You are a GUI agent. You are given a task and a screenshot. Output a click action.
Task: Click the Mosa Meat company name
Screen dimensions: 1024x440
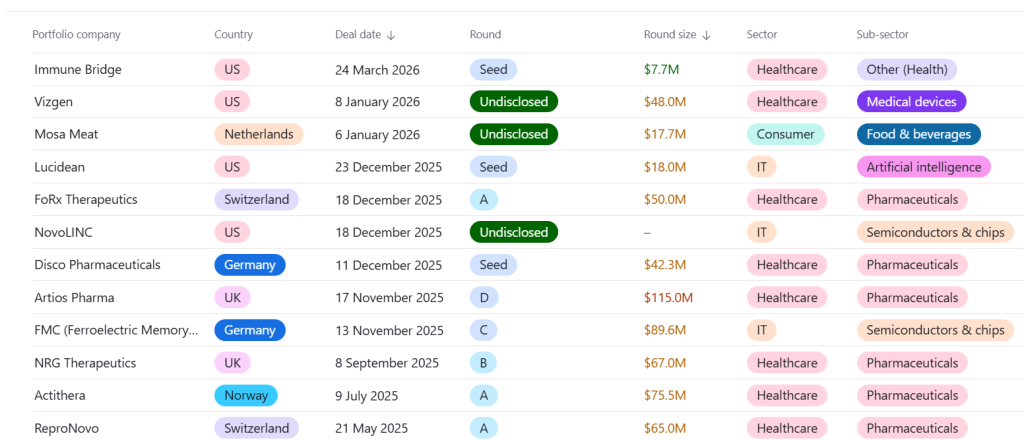coord(66,134)
